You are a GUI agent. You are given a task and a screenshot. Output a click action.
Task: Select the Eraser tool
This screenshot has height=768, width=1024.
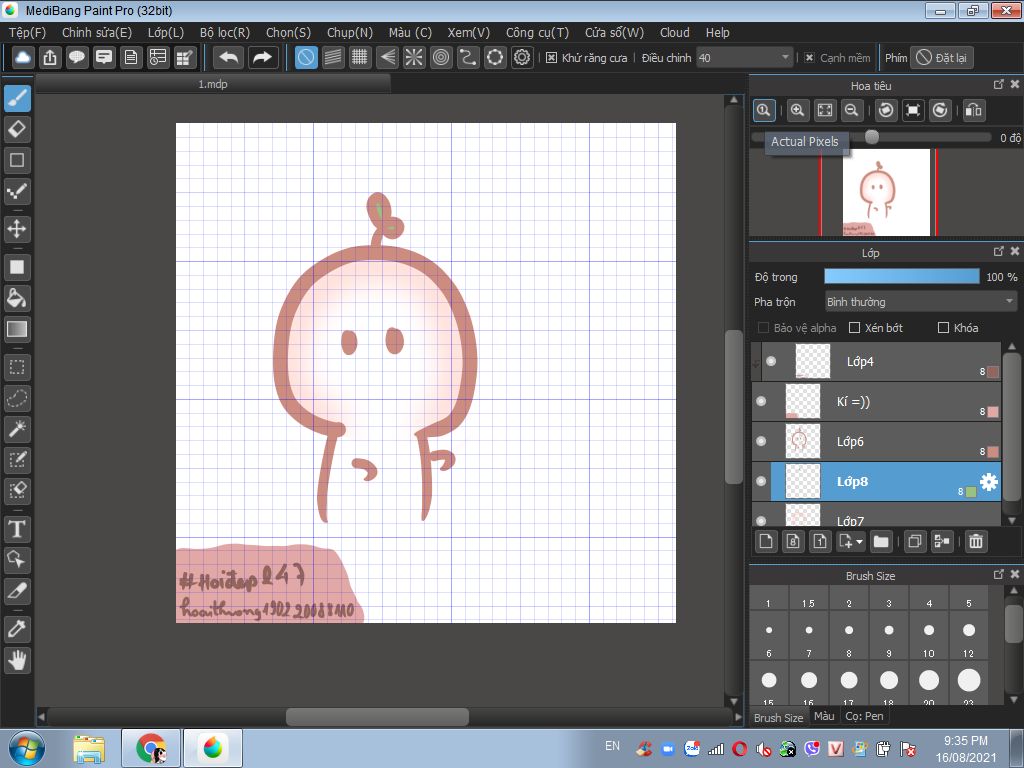tap(17, 129)
